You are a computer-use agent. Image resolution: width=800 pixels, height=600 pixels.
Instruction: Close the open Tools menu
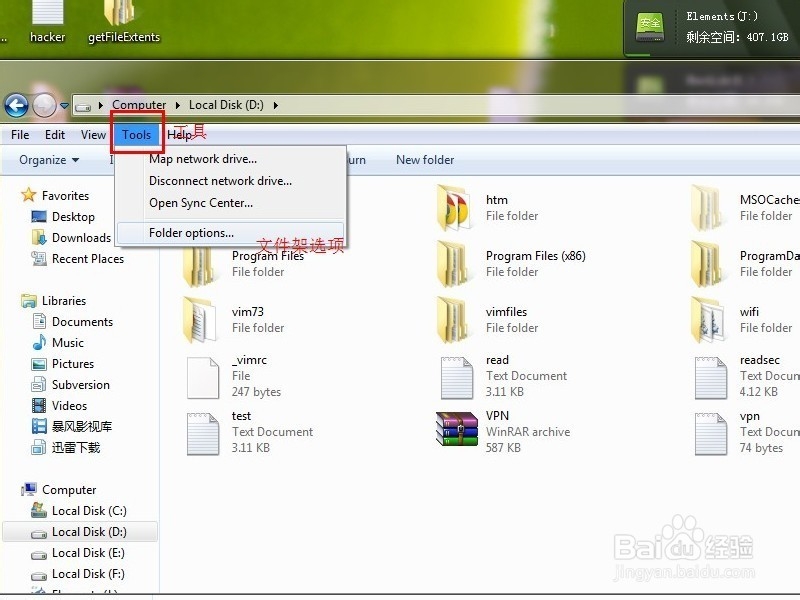pyautogui.click(x=136, y=135)
